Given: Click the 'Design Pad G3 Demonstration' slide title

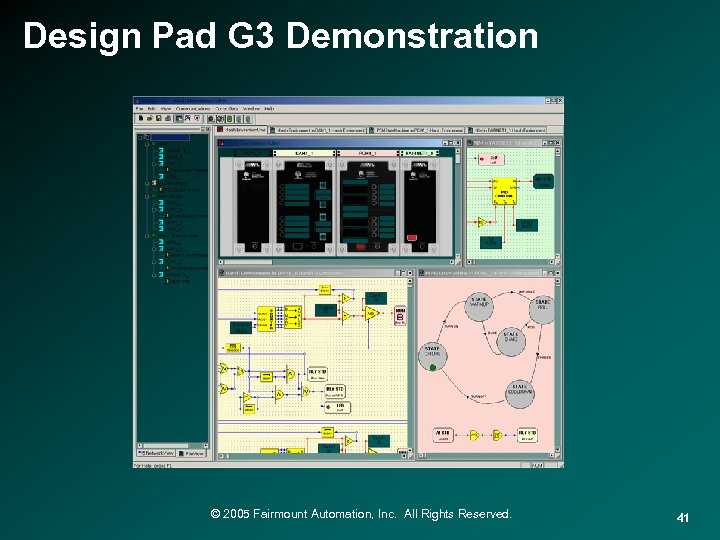Looking at the screenshot, I should point(281,36).
